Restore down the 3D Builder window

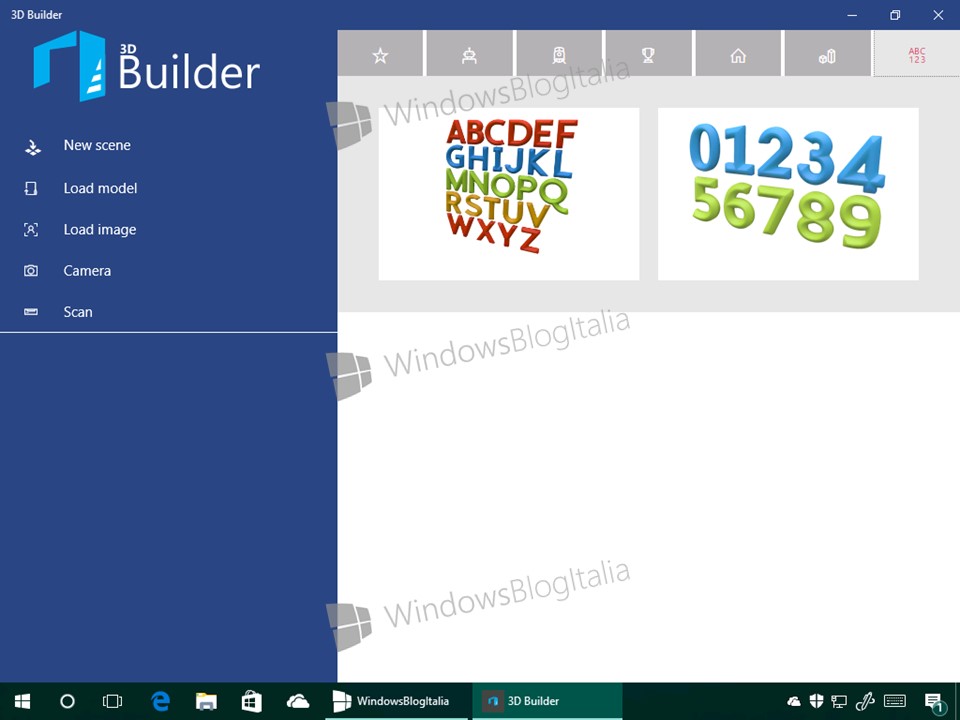click(895, 15)
